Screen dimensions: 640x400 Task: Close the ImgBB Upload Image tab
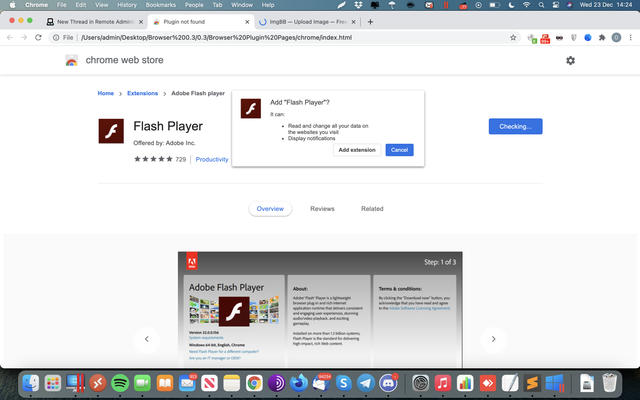pos(353,22)
